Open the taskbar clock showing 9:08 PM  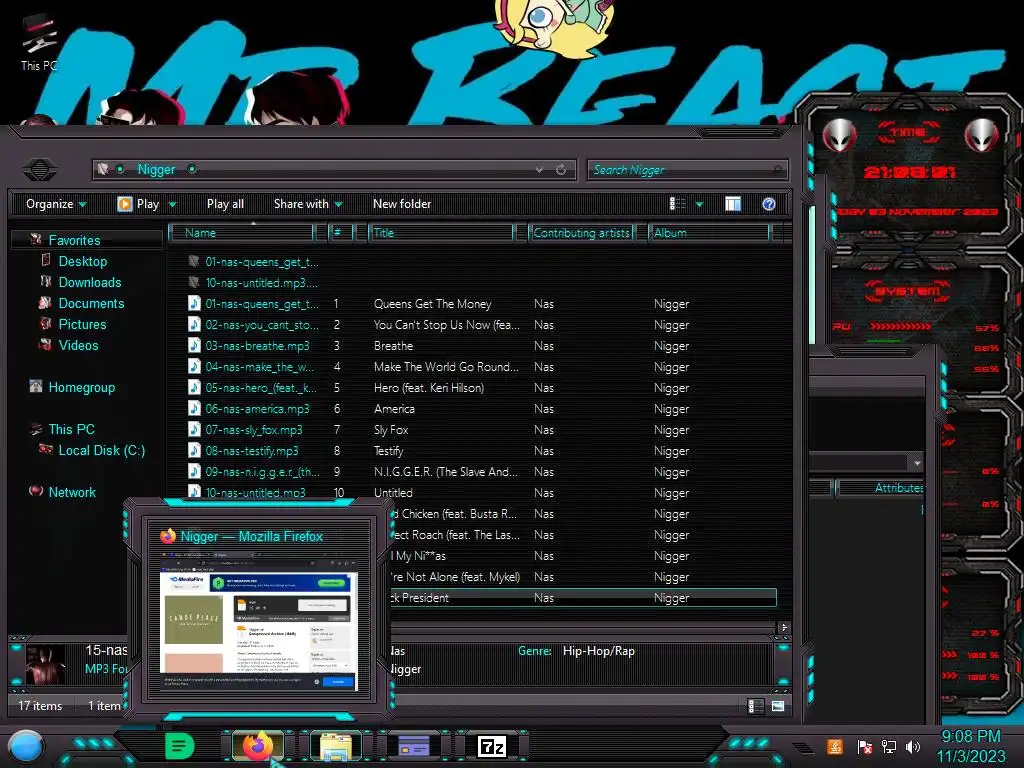point(971,746)
